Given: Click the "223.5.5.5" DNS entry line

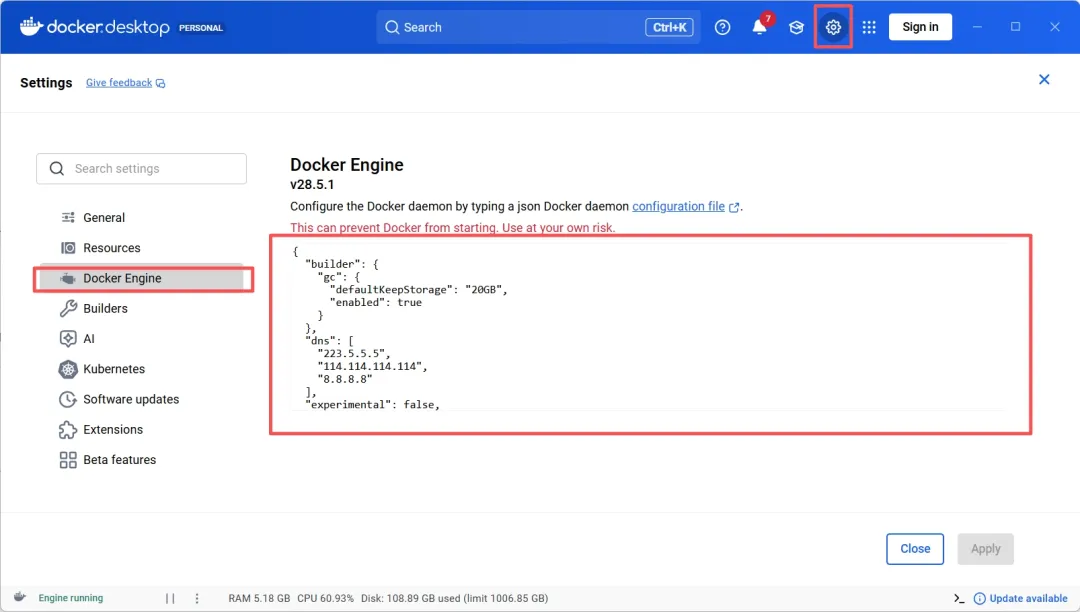Looking at the screenshot, I should point(353,353).
